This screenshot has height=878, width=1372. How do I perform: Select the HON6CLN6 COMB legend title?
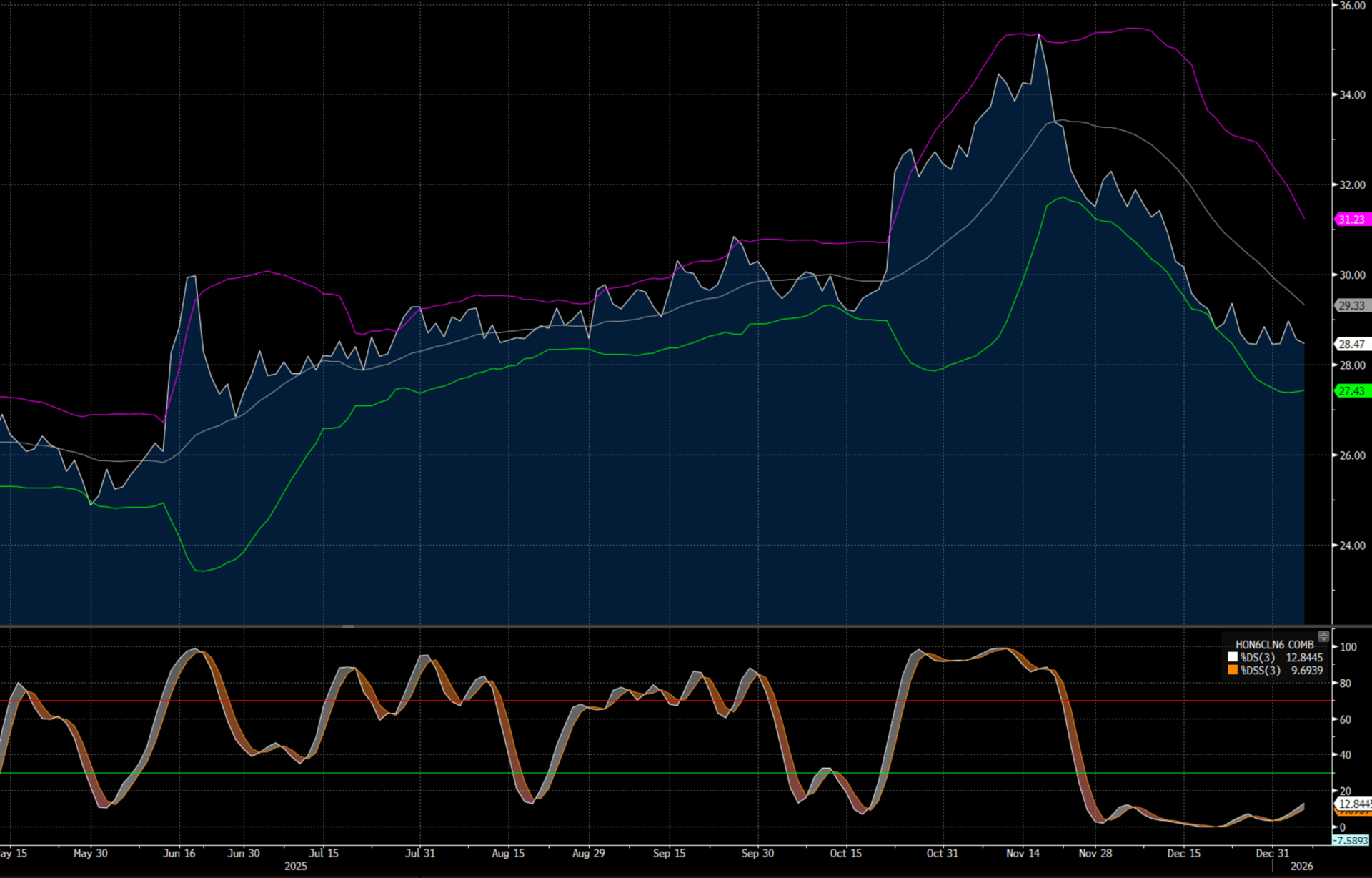pos(1274,644)
